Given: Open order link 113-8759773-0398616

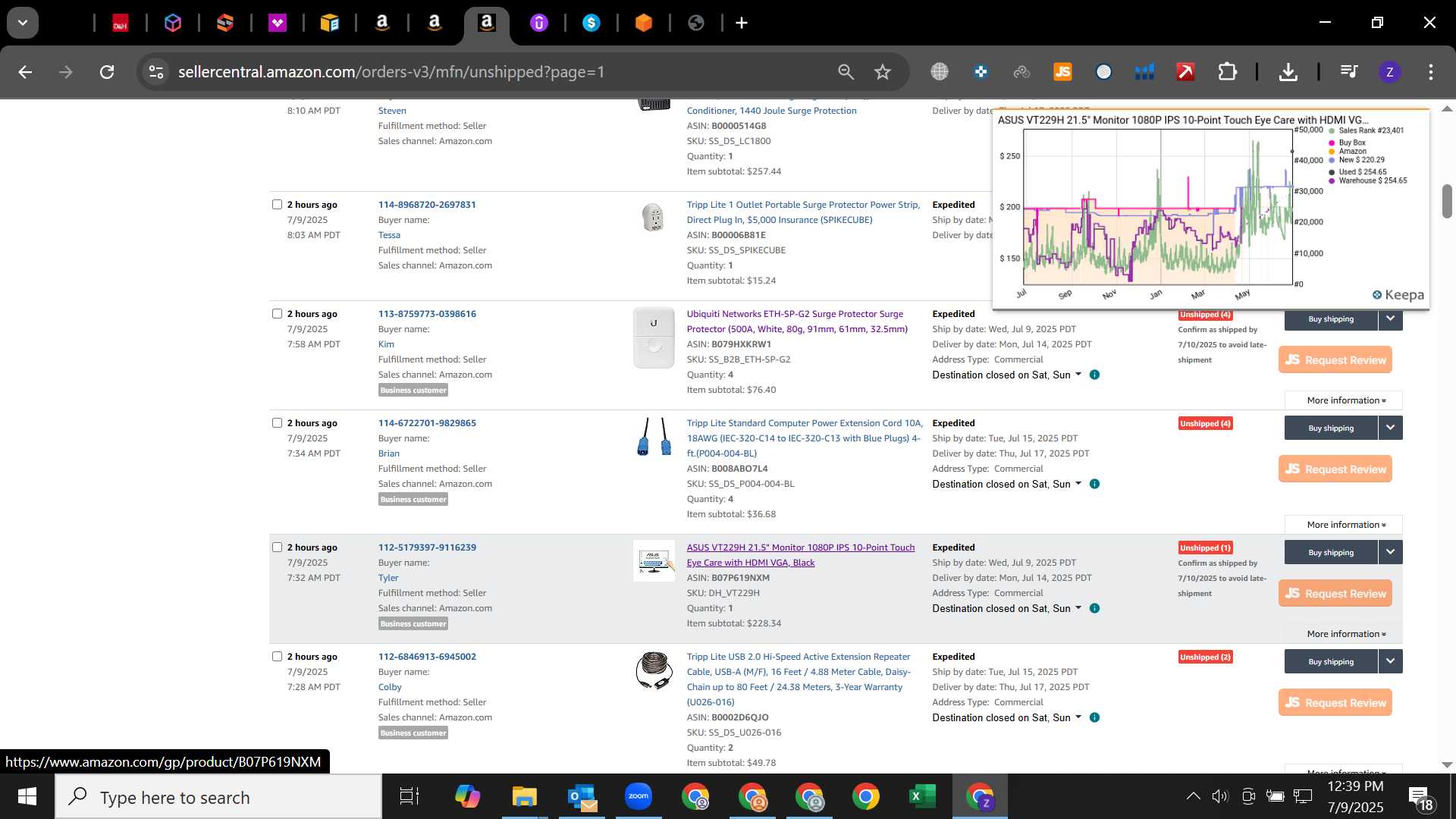Looking at the screenshot, I should pyautogui.click(x=427, y=314).
